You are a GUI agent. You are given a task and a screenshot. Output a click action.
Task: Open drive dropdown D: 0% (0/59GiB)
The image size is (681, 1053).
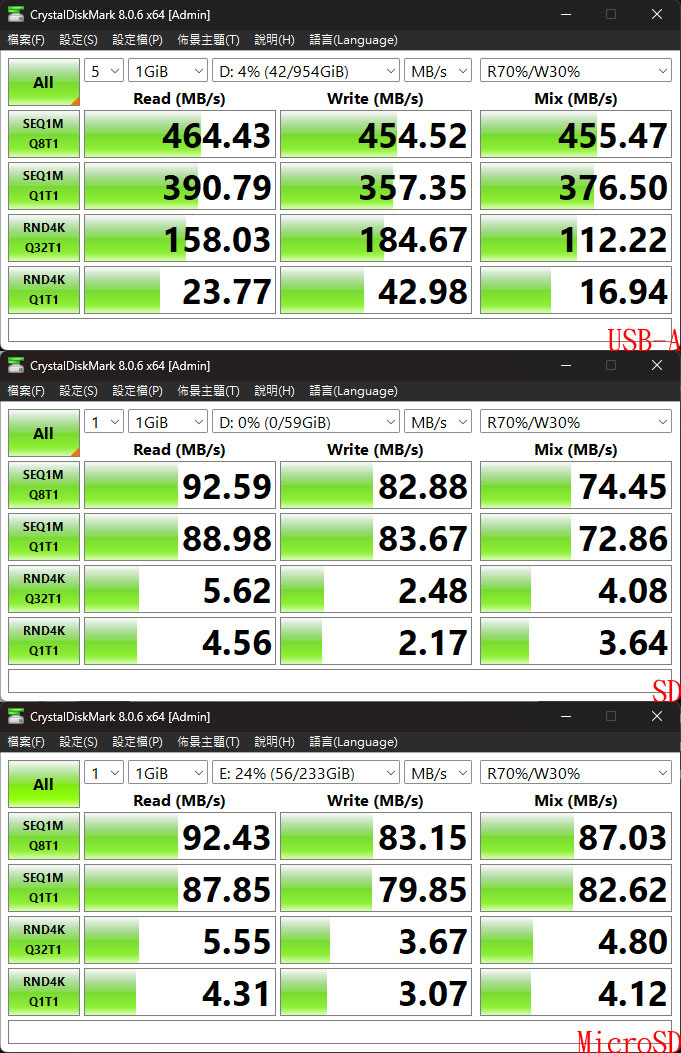click(306, 422)
